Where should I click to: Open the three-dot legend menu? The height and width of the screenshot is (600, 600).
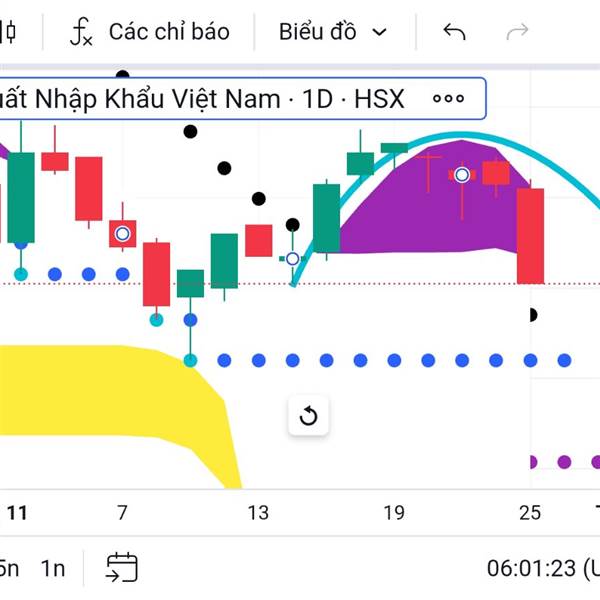[x=448, y=99]
